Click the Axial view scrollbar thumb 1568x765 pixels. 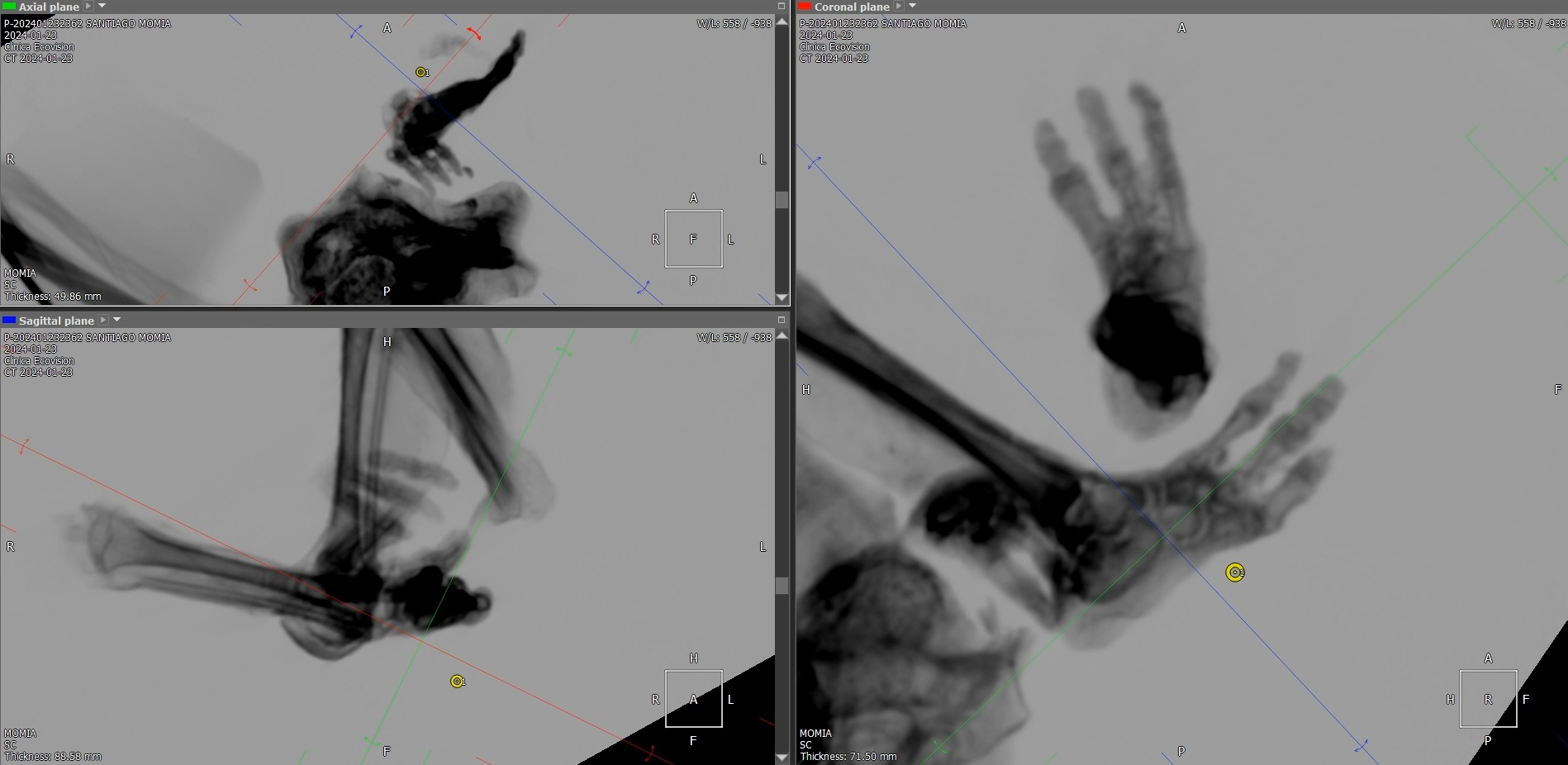point(782,200)
